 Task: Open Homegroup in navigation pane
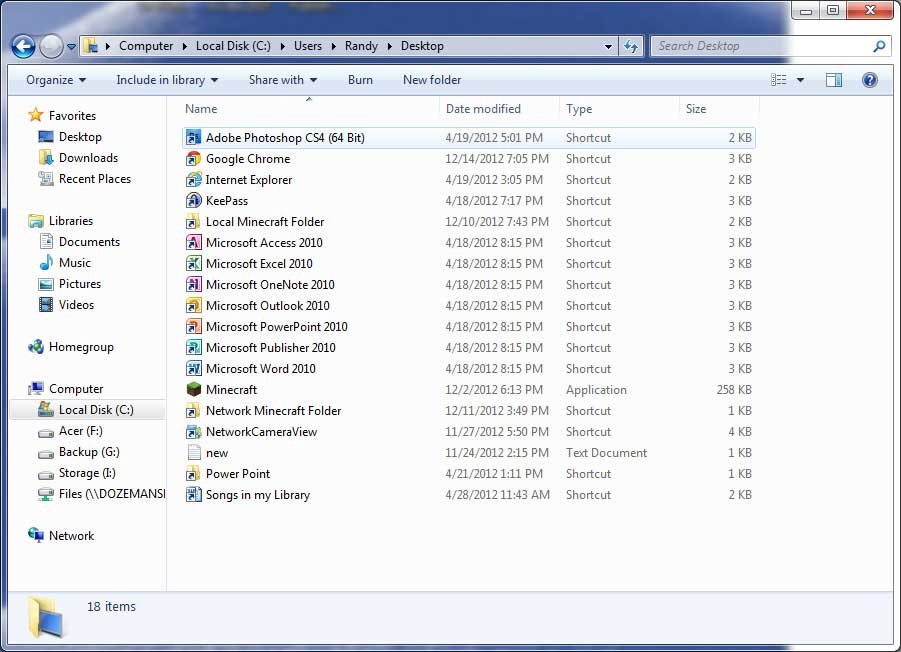click(81, 347)
